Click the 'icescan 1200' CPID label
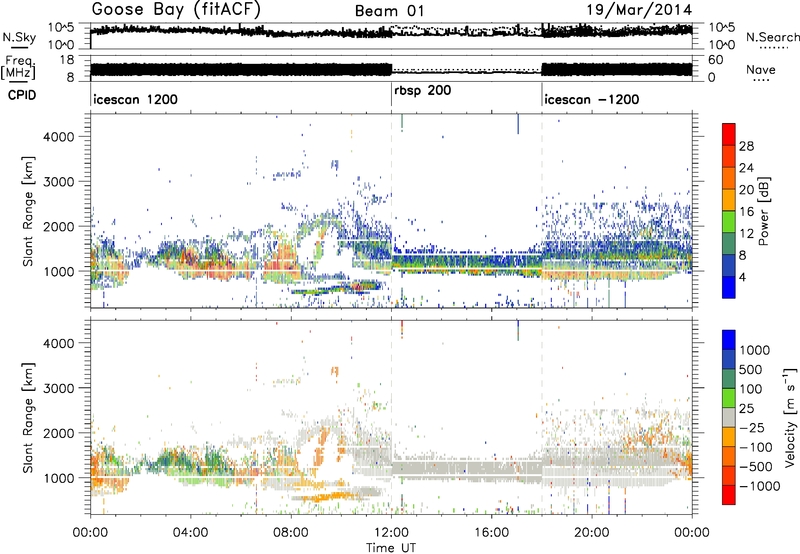The height and width of the screenshot is (554, 800). click(136, 99)
